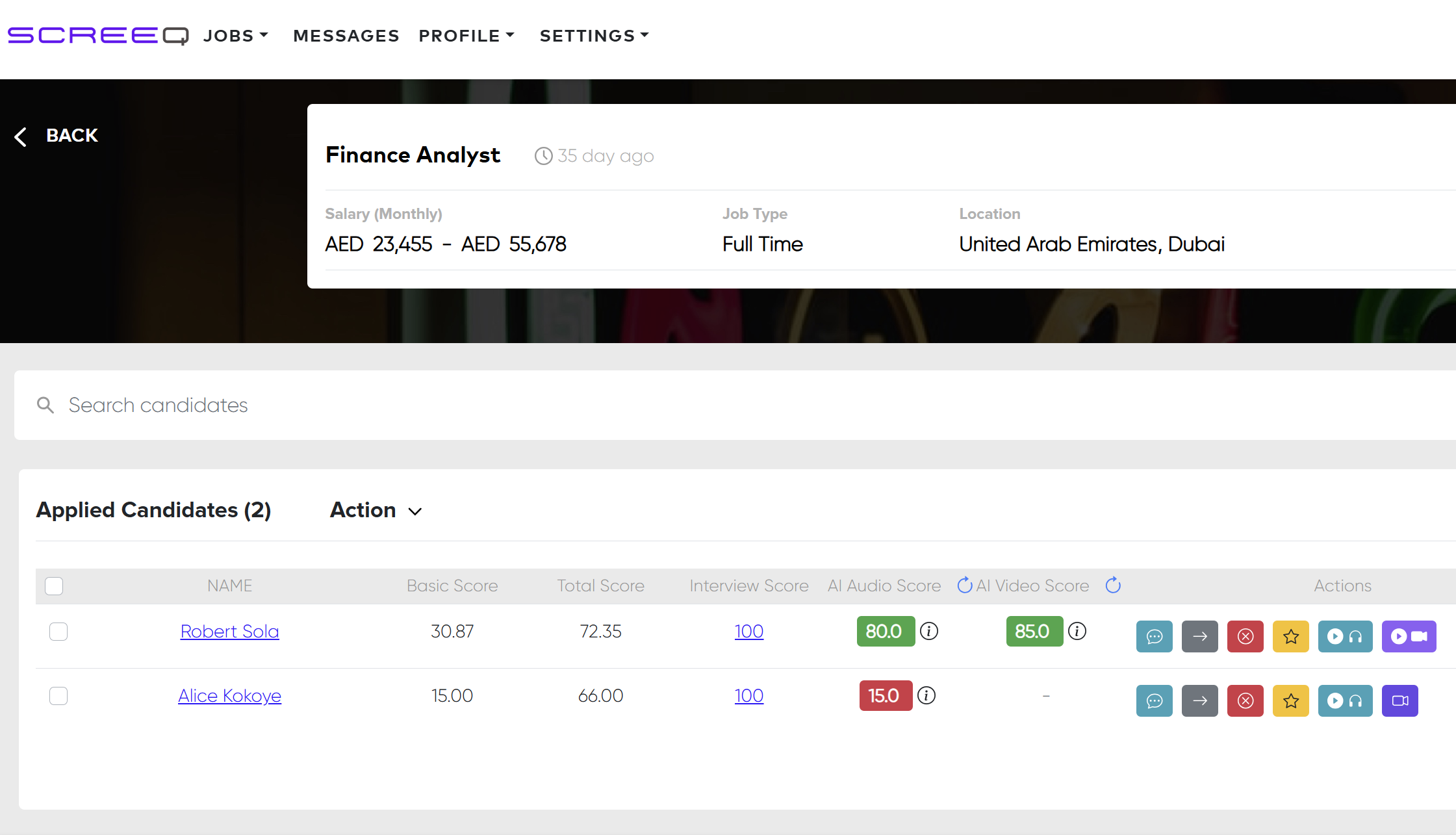Go back using the Back button
The height and width of the screenshot is (835, 1456).
pos(57,136)
